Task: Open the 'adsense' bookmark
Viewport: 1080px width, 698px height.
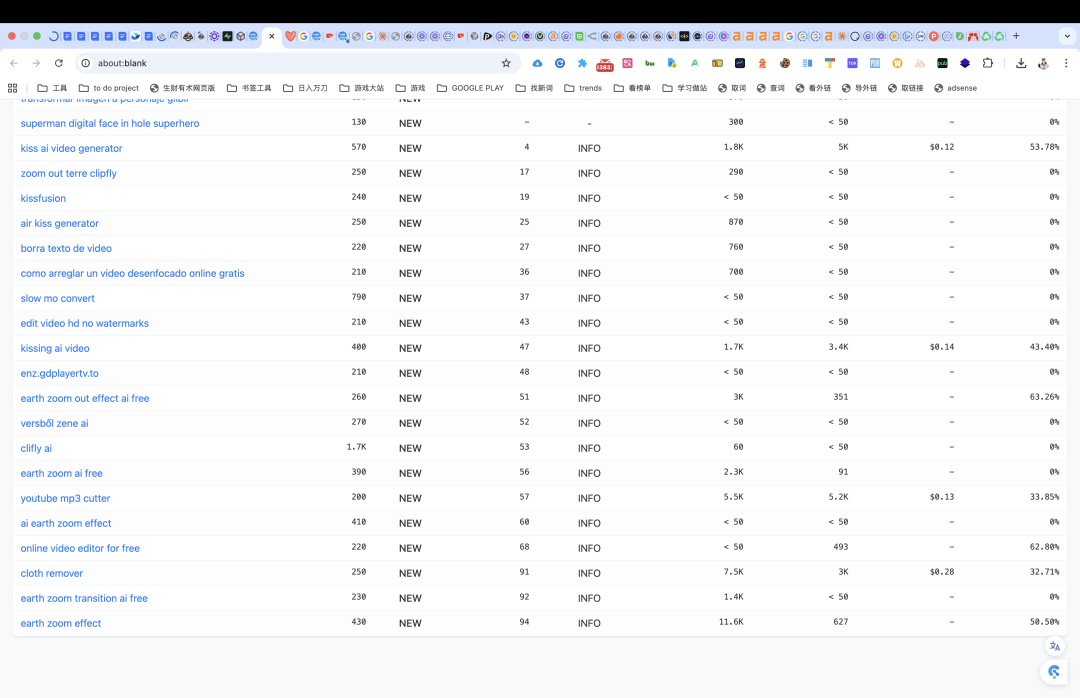Action: [x=955, y=88]
